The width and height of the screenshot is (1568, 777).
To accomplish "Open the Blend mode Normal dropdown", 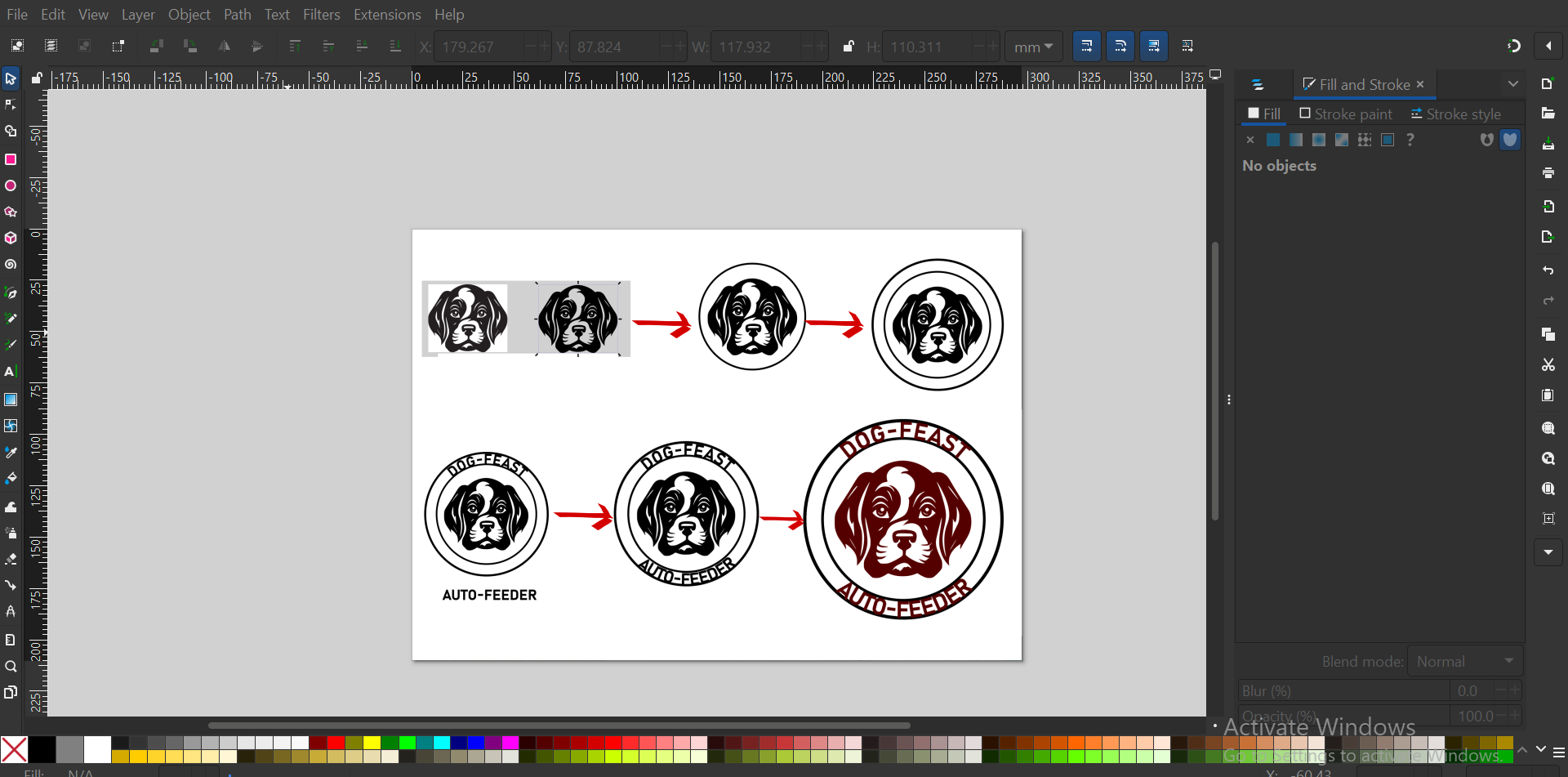I will 1465,661.
